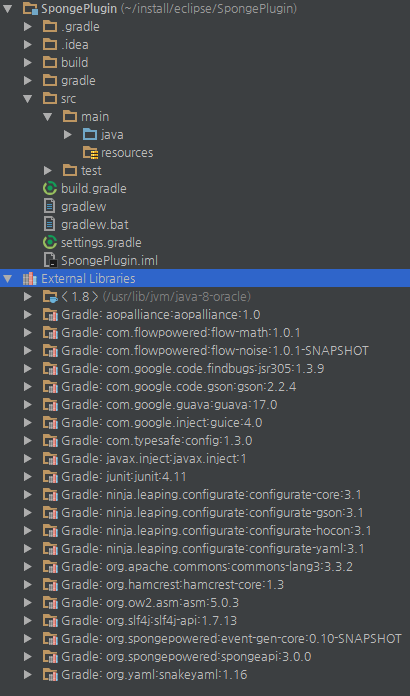This screenshot has height=696, width=410.
Task: Click the flow-noise library icon
Action: pos(50,351)
